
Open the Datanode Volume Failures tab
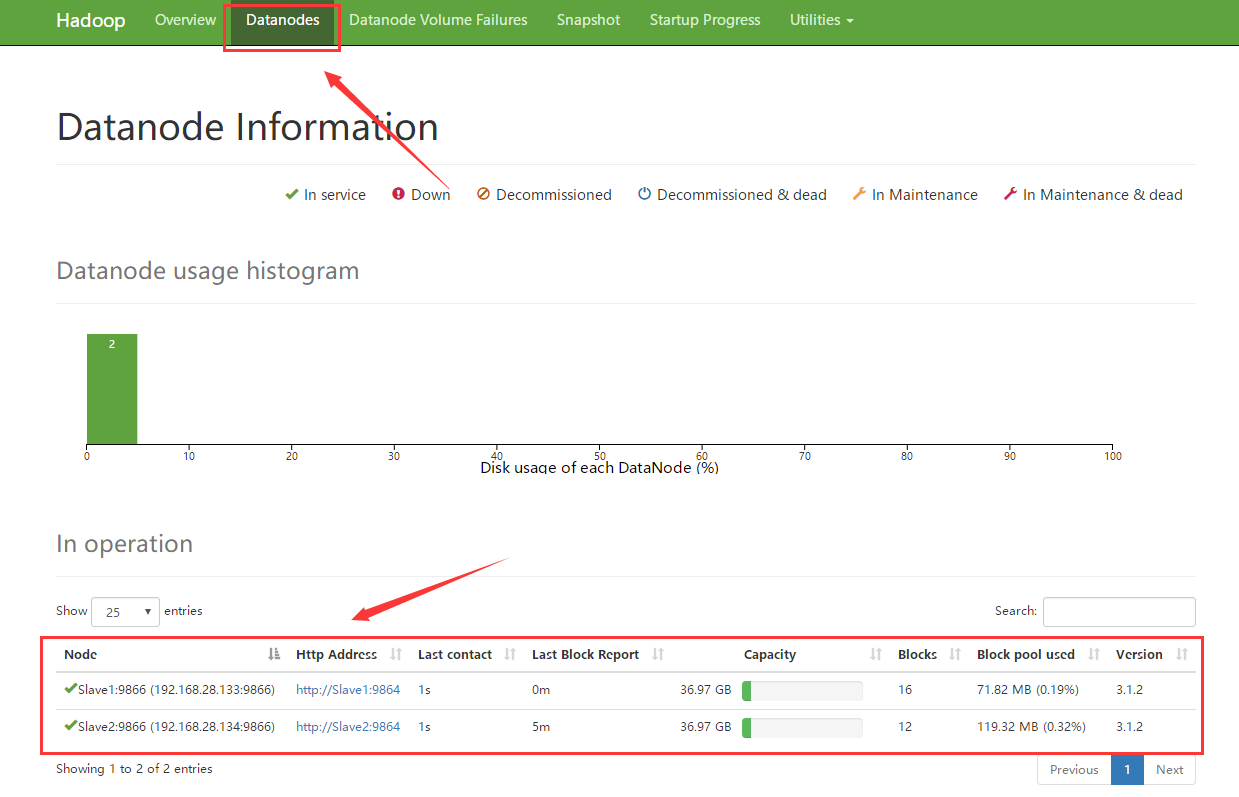click(x=438, y=20)
